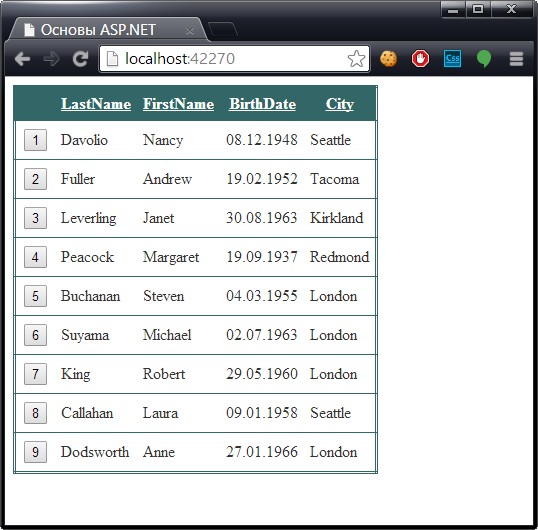Click the date 02.07.1963

pyautogui.click(x=262, y=335)
